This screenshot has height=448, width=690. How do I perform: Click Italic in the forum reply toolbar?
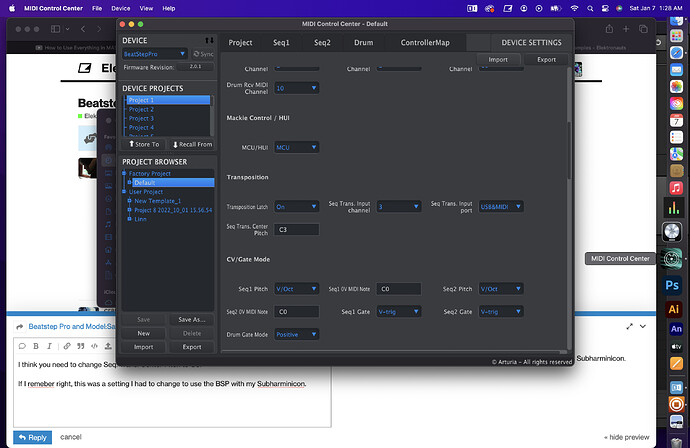click(49, 346)
